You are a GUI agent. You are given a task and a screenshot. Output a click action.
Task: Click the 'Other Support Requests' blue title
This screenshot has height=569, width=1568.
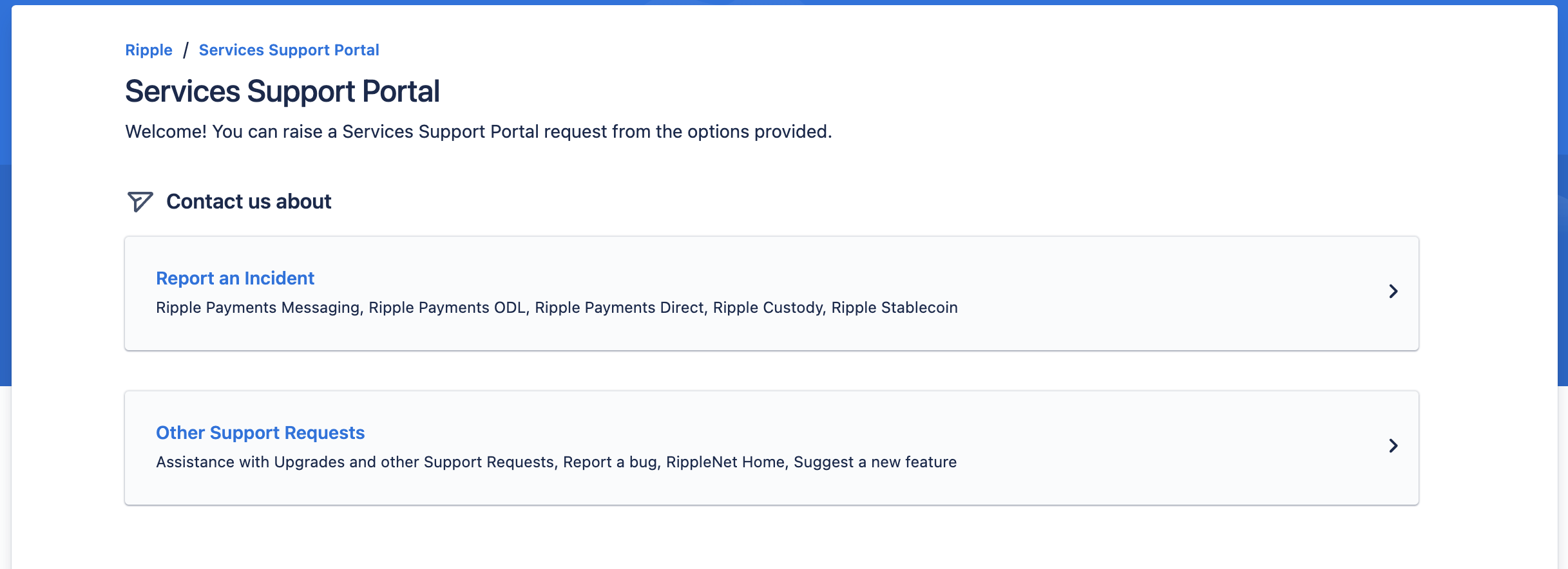click(260, 433)
